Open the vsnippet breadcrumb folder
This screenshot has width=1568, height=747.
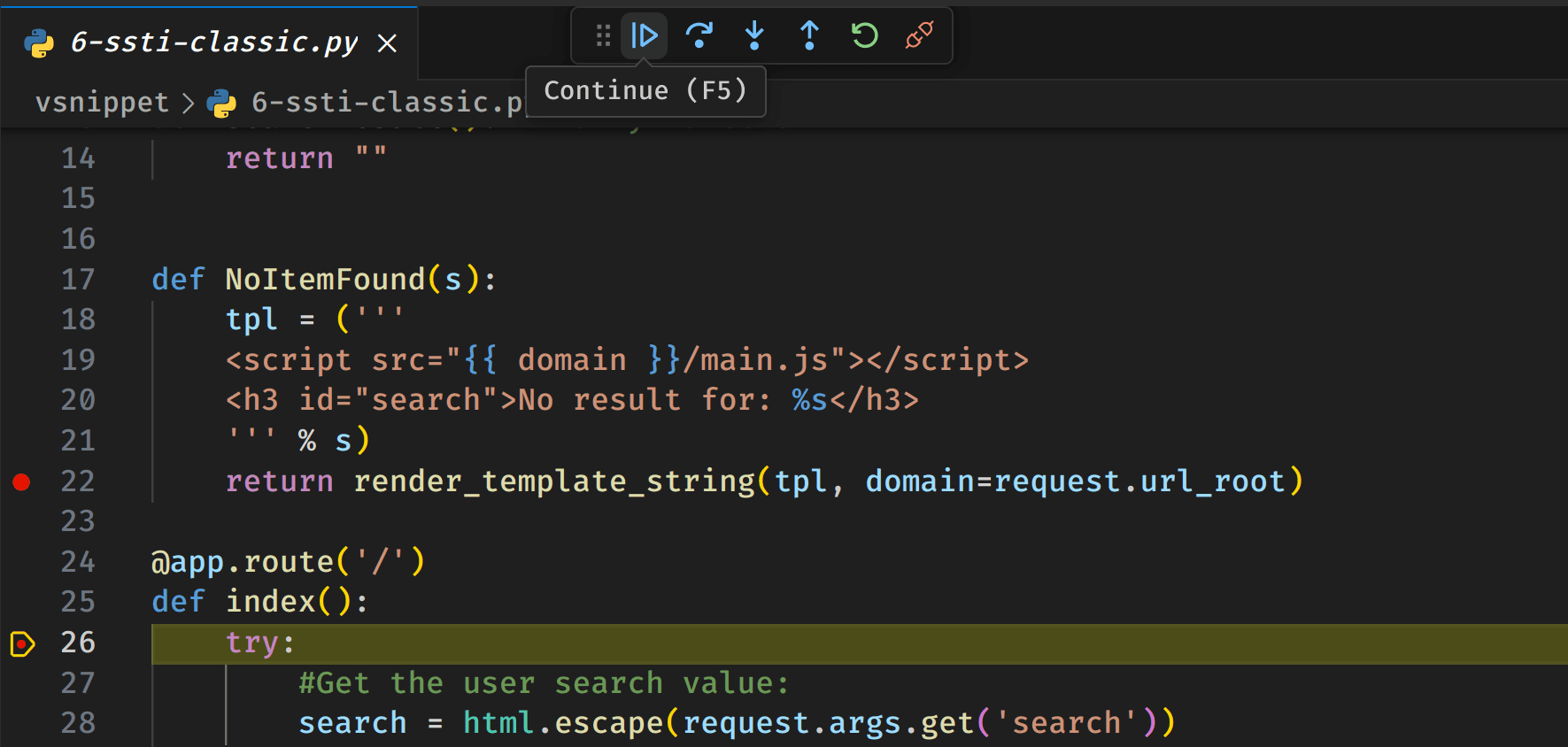pos(102,103)
